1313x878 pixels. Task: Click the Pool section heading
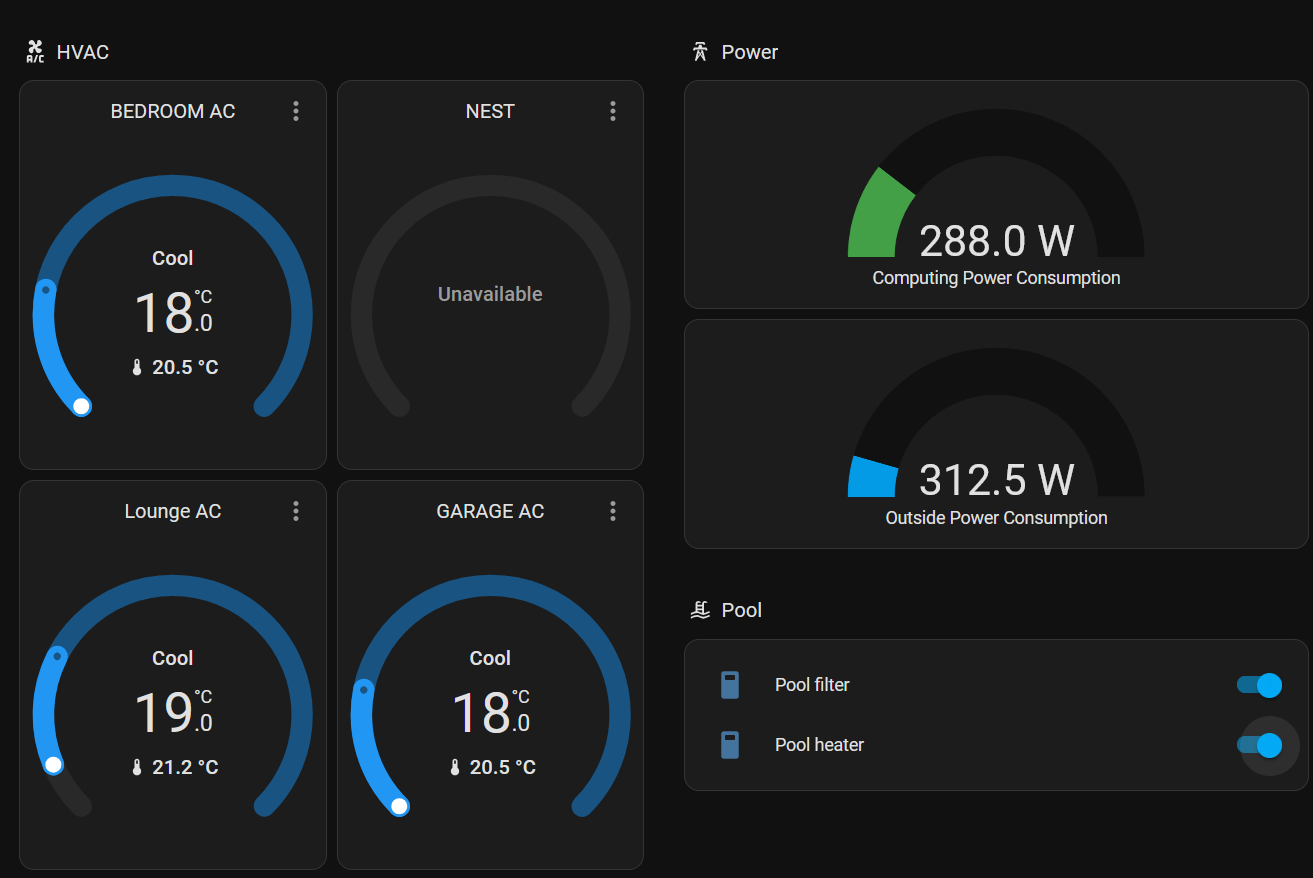pyautogui.click(x=742, y=610)
